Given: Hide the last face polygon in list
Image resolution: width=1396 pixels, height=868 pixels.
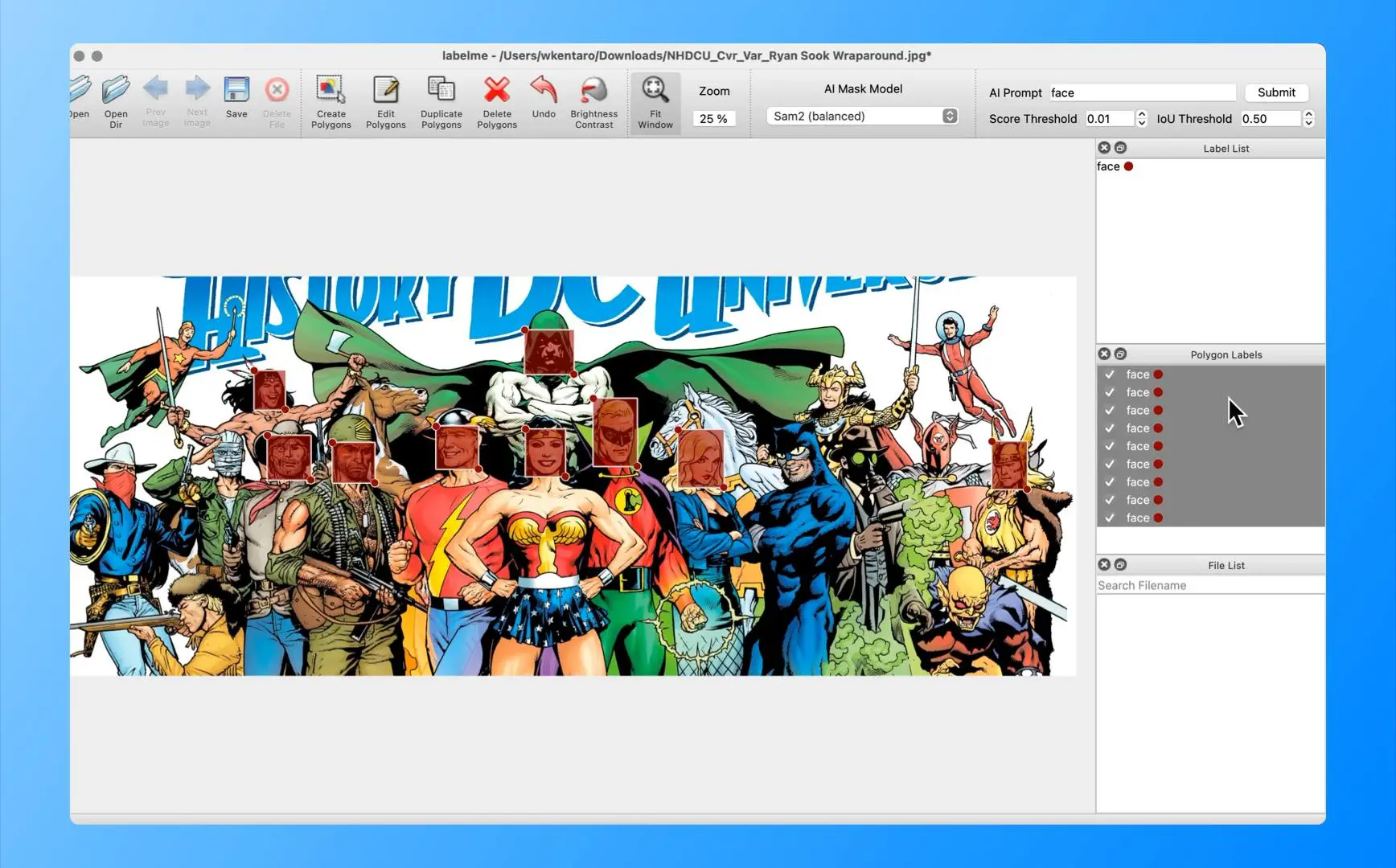Looking at the screenshot, I should (x=1110, y=518).
